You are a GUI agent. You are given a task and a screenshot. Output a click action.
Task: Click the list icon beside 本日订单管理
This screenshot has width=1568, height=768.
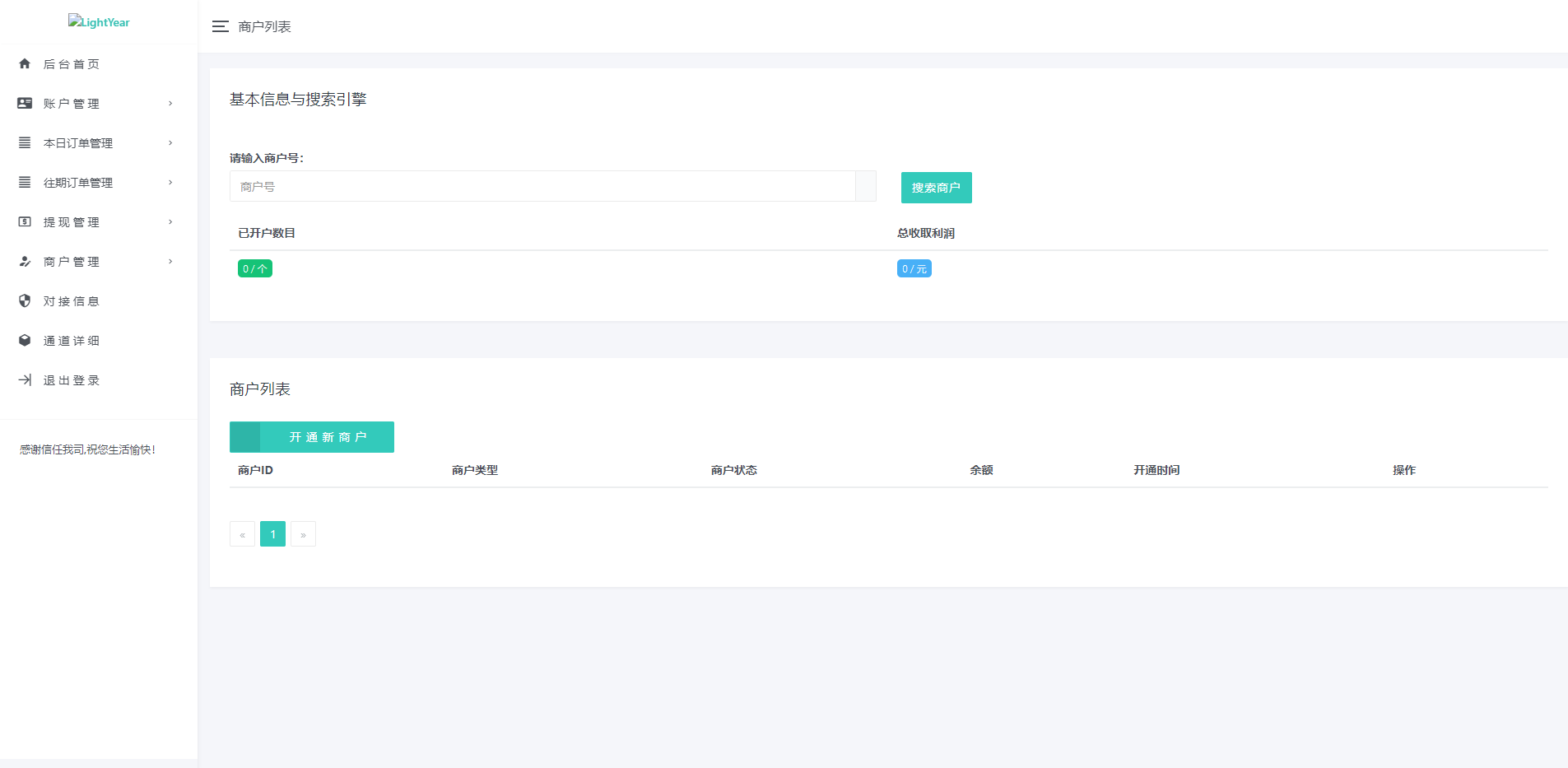pyautogui.click(x=25, y=142)
